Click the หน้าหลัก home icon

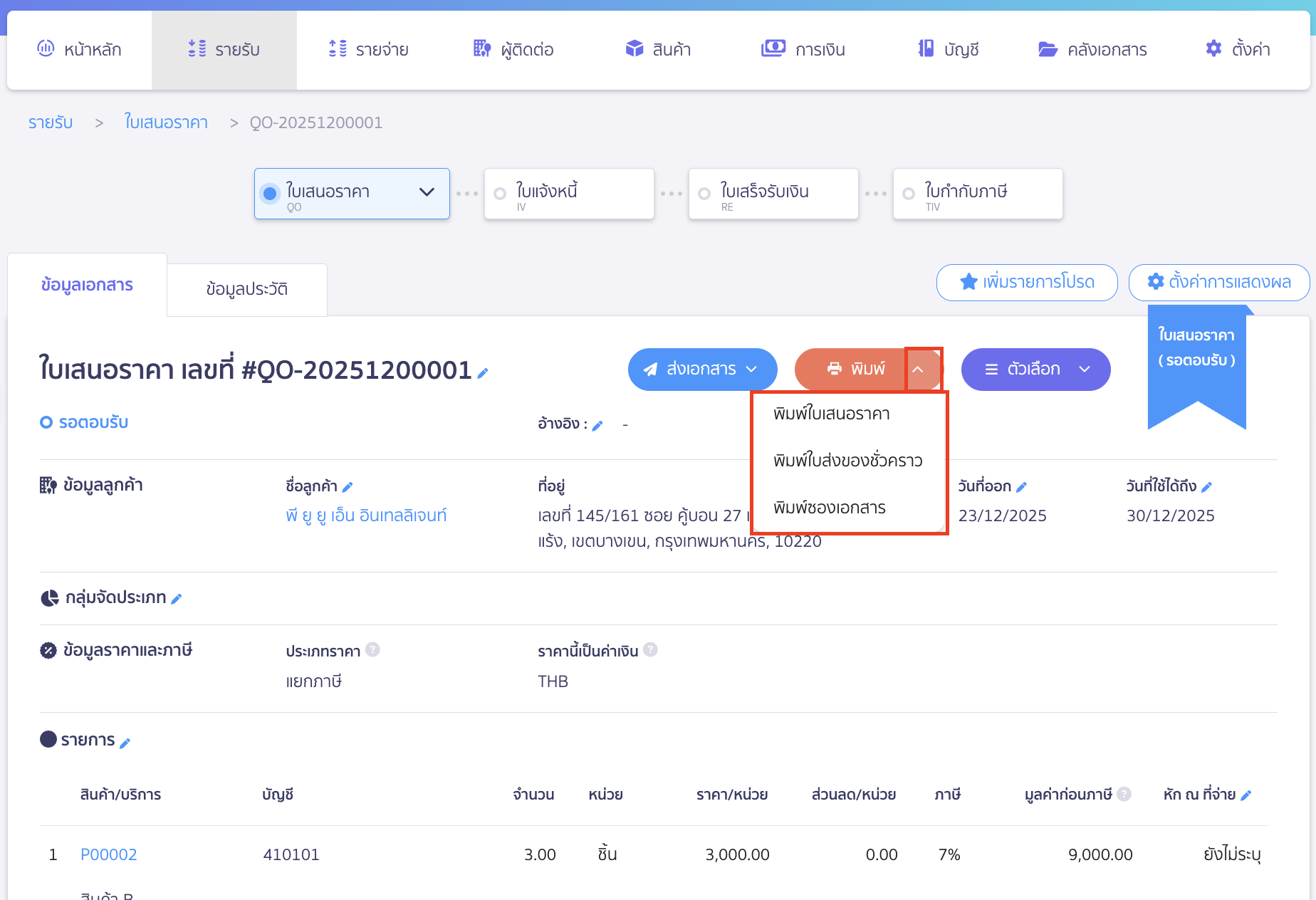pos(46,48)
